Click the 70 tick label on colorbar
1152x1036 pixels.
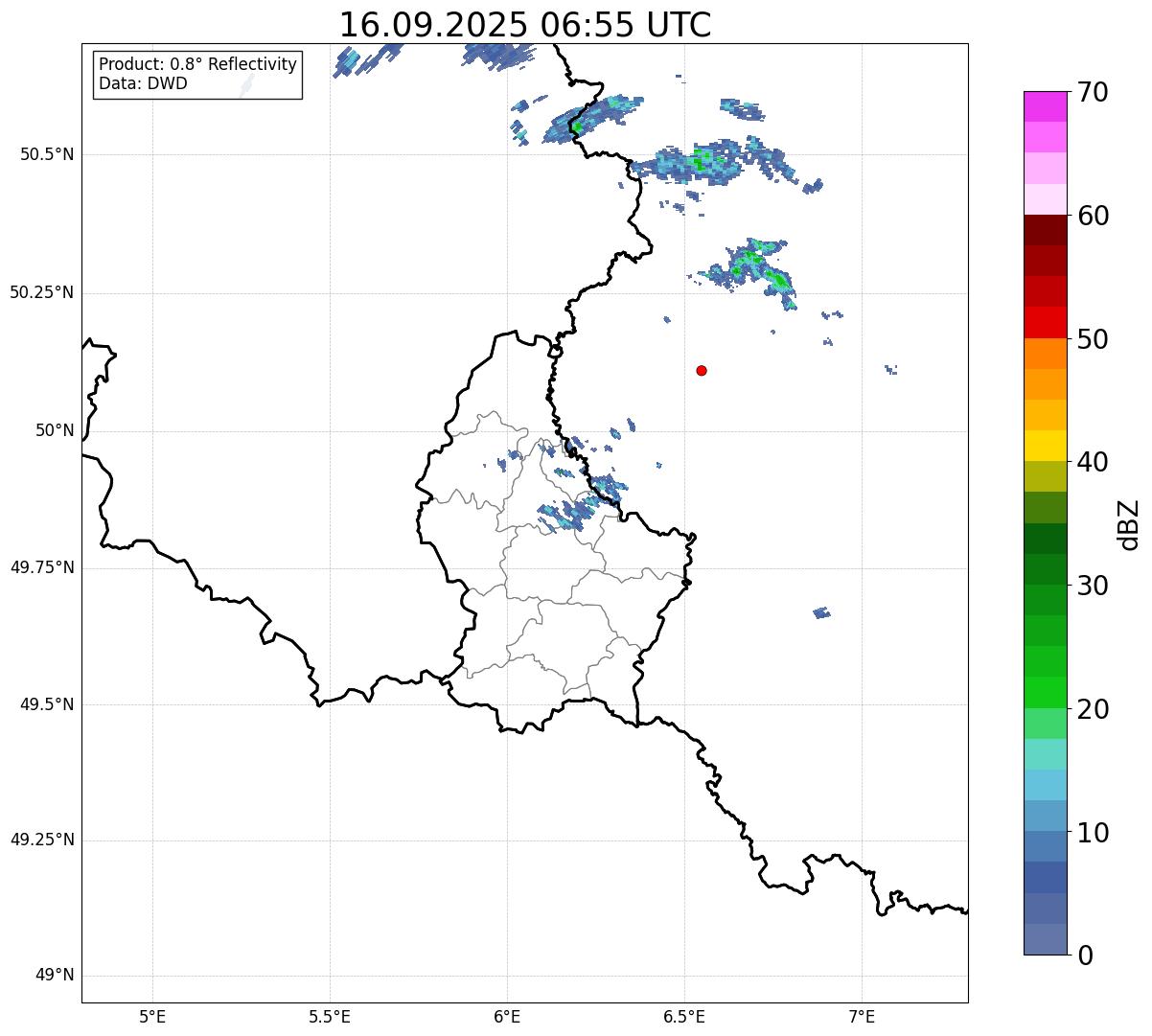tap(1093, 92)
